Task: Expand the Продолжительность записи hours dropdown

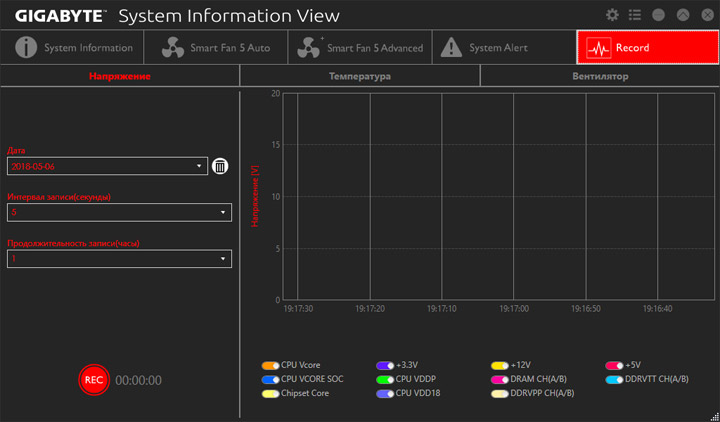Action: (119, 259)
